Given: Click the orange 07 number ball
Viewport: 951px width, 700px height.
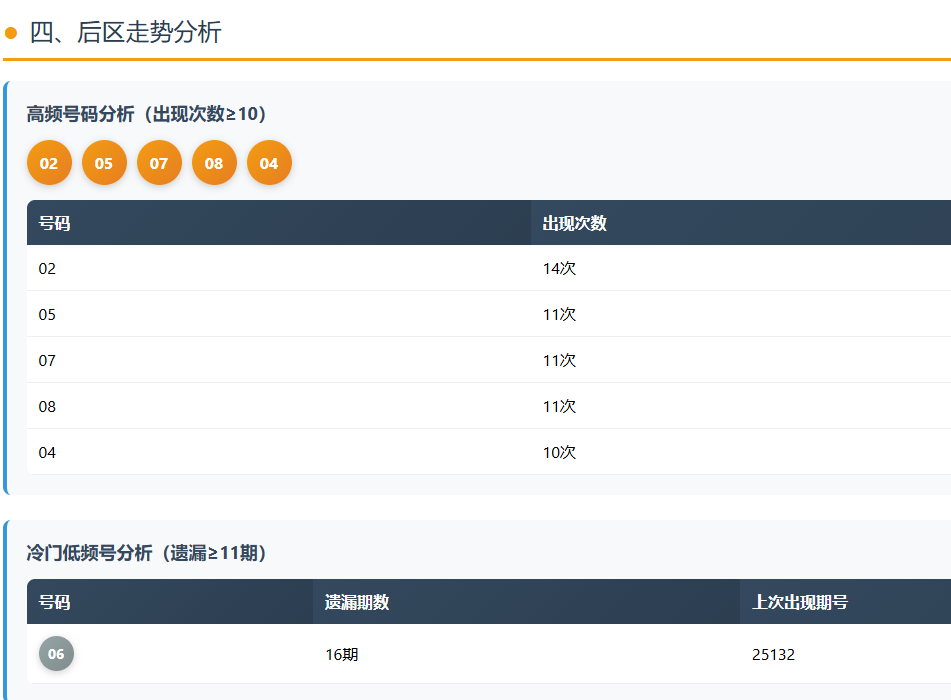Looking at the screenshot, I should (x=159, y=163).
